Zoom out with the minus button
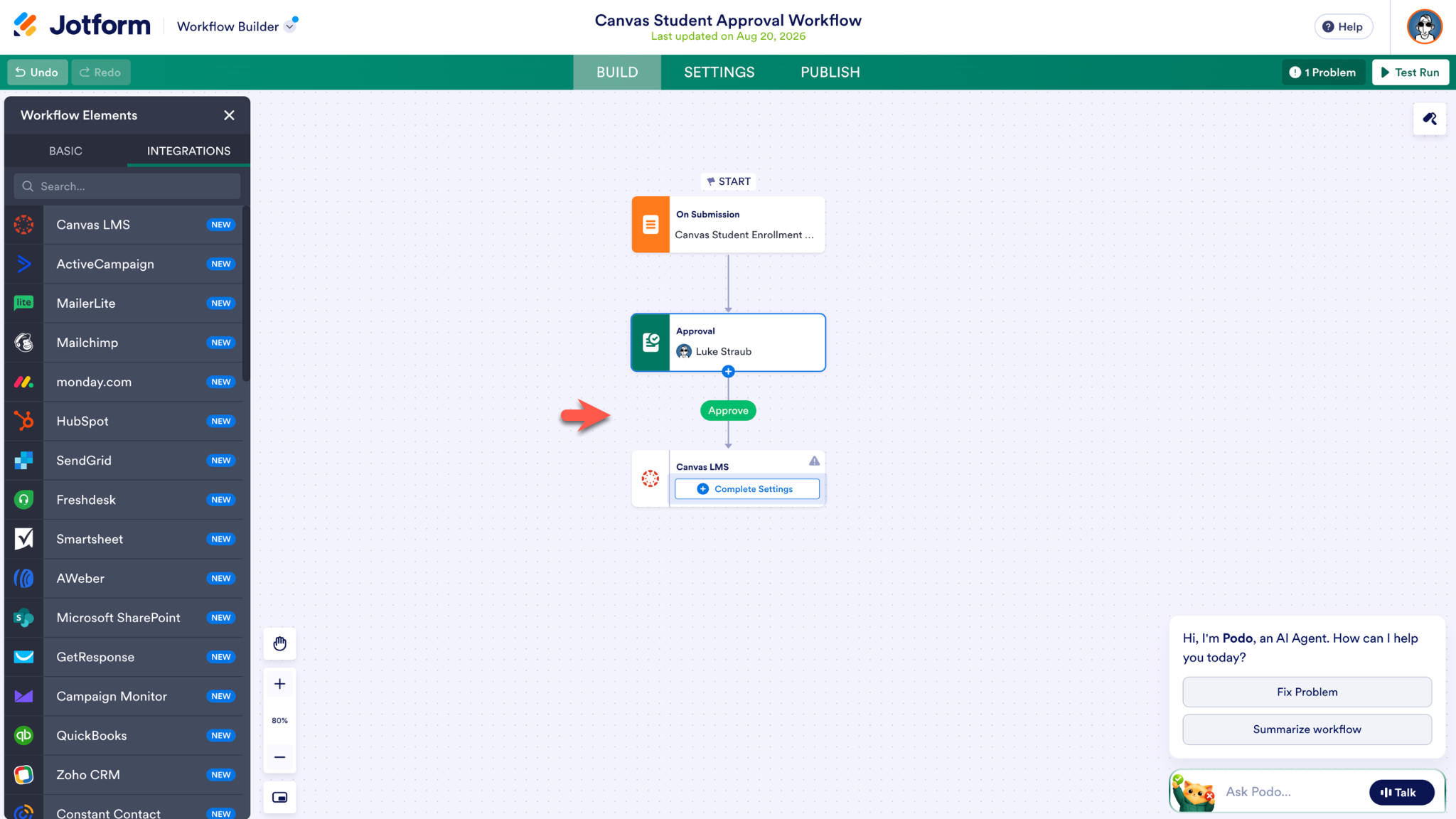Viewport: 1456px width, 819px height. coord(279,757)
